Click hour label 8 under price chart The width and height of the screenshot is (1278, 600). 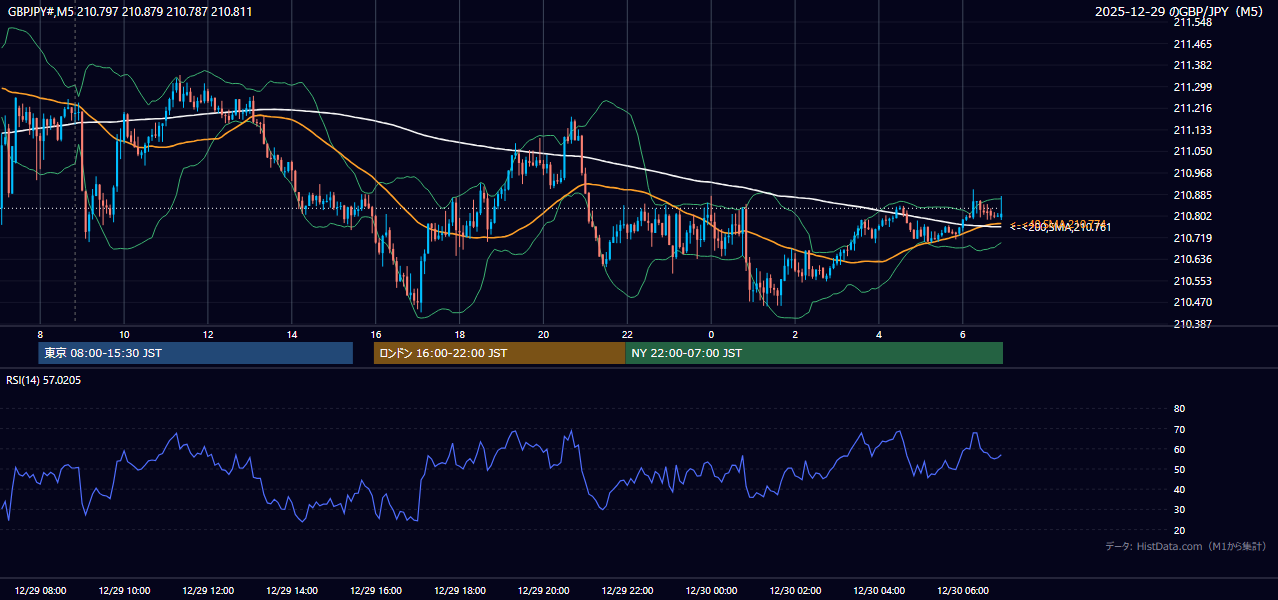pyautogui.click(x=41, y=334)
